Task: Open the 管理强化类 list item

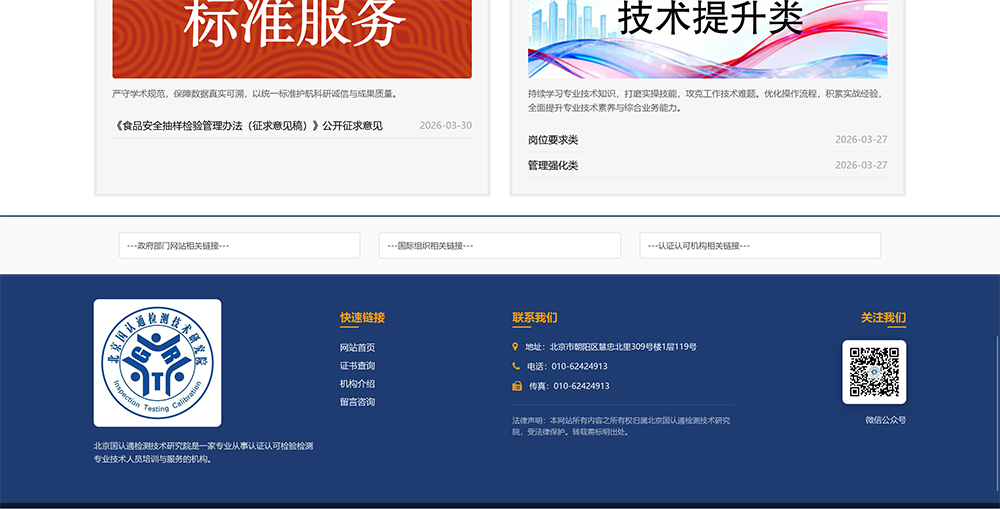Action: 553,165
